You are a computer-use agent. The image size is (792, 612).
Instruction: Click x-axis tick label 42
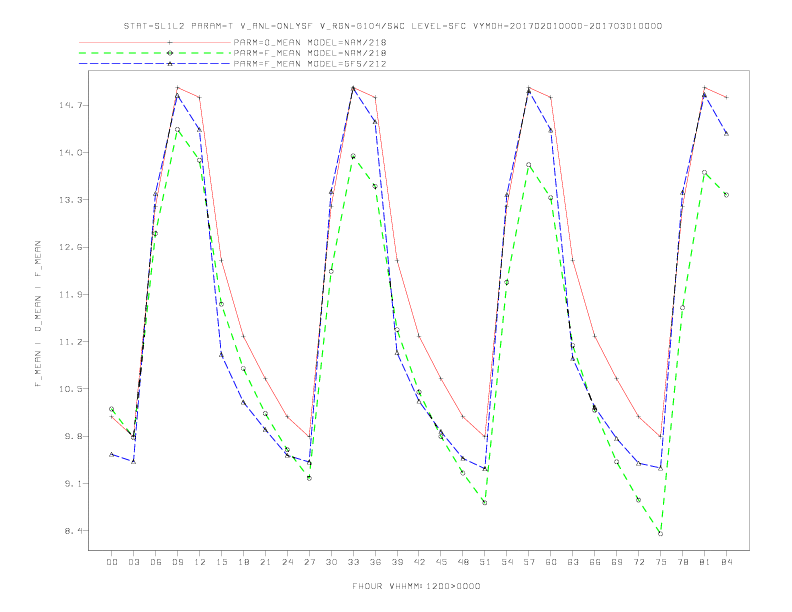point(419,562)
